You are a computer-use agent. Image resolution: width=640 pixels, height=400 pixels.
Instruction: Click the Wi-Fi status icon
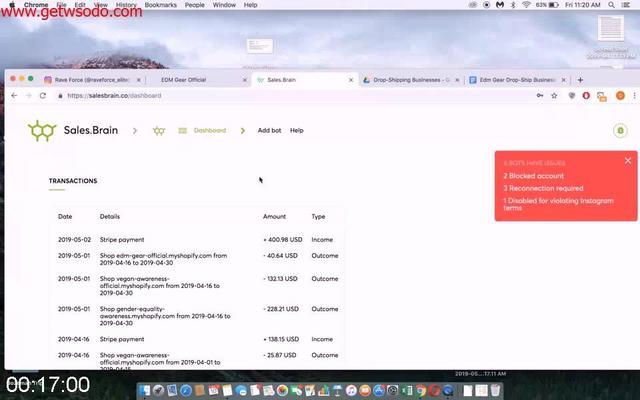(x=526, y=5)
